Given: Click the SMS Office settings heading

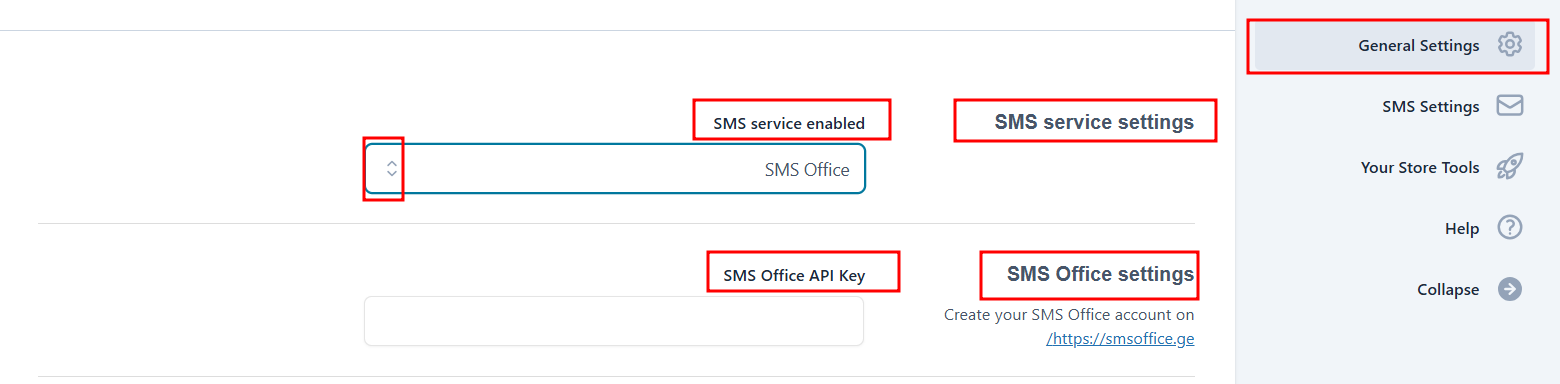Looking at the screenshot, I should (x=1100, y=274).
